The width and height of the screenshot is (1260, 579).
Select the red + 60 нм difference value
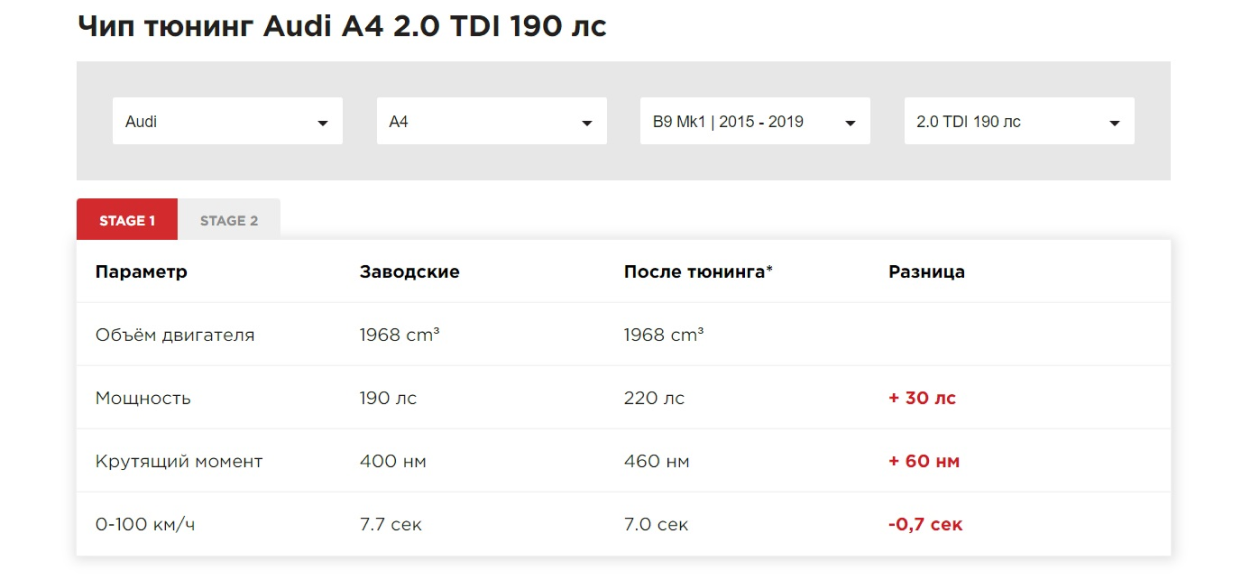[923, 461]
